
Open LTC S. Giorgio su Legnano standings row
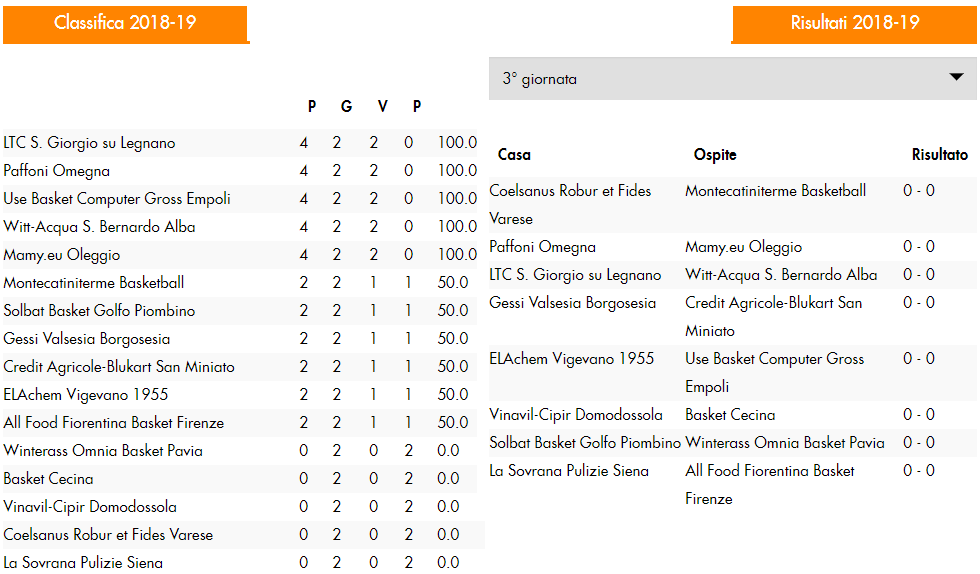240,143
